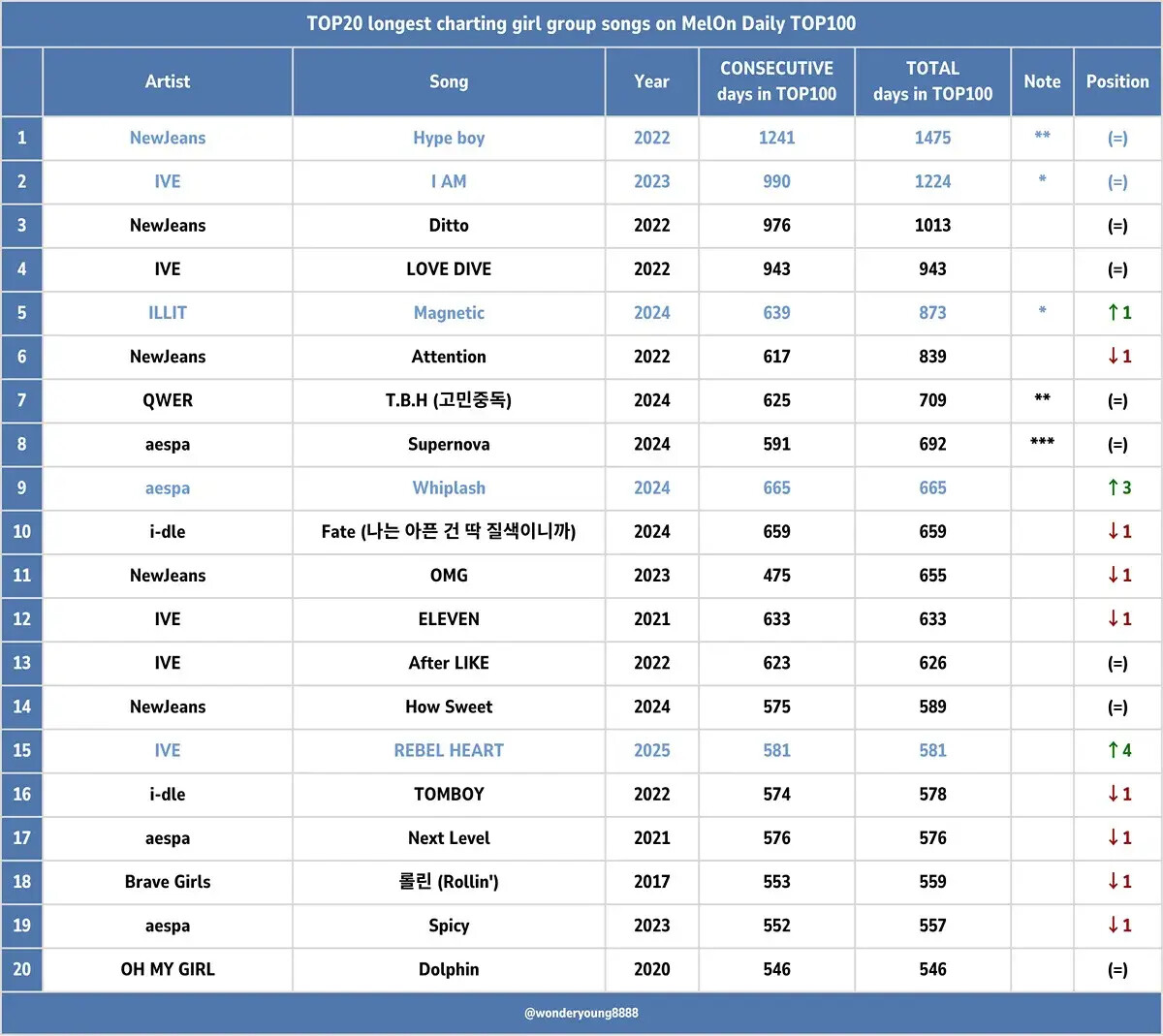The image size is (1163, 1036).
Task: Click the rank number 20
Action: point(21,969)
